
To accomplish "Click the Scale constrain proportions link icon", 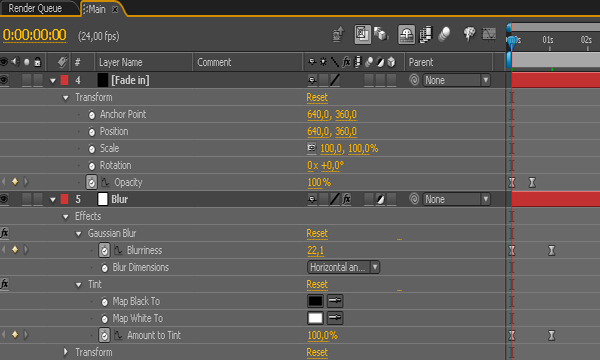I will pos(312,148).
